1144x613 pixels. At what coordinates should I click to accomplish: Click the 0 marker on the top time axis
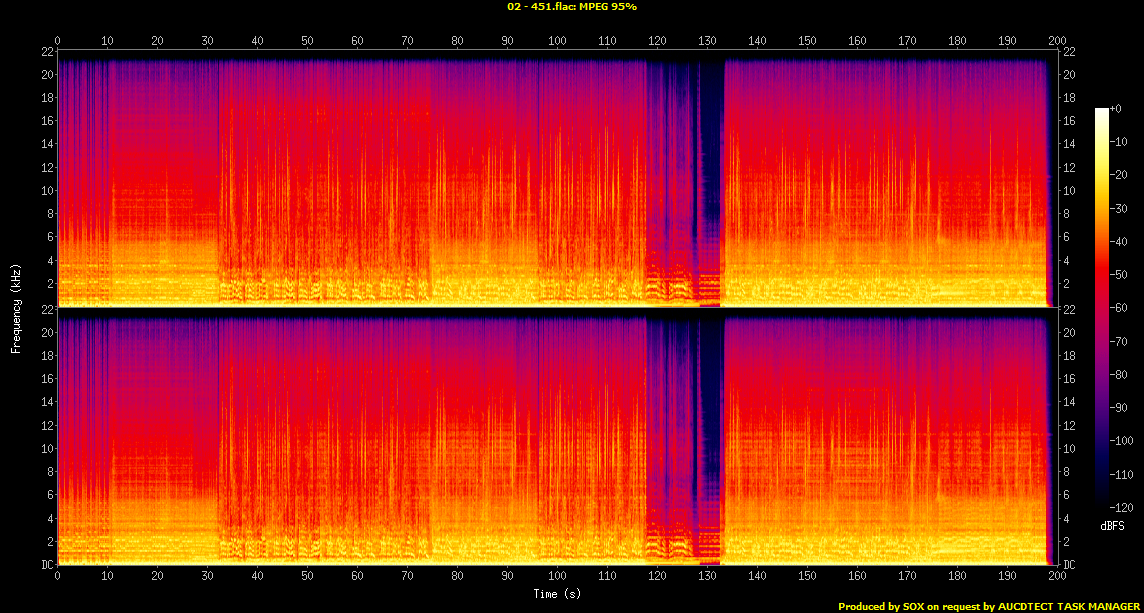tap(58, 41)
